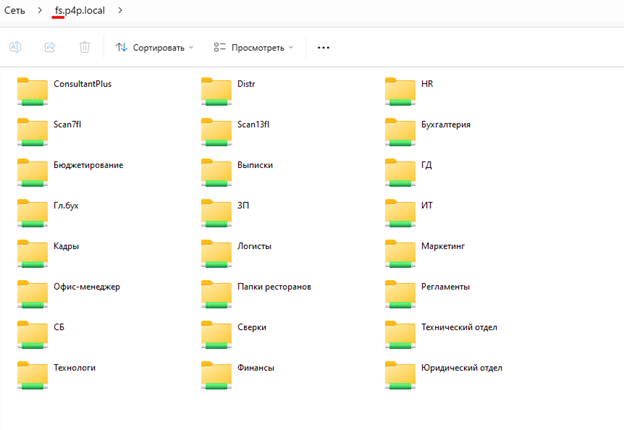Expand the chevron after fs.p4p.local
The image size is (624, 430).
[121, 10]
